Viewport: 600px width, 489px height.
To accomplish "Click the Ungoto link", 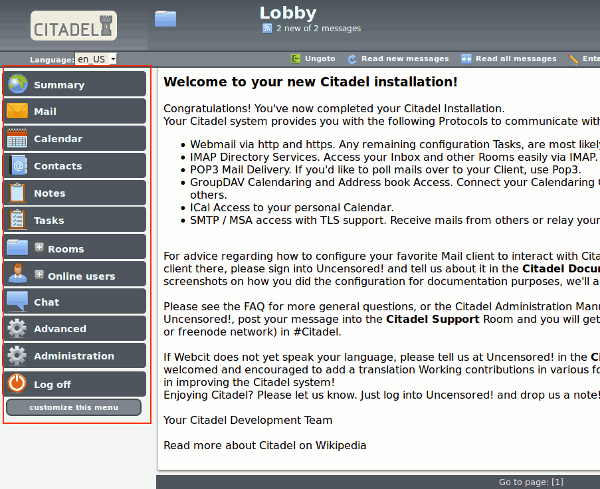I will coord(320,59).
